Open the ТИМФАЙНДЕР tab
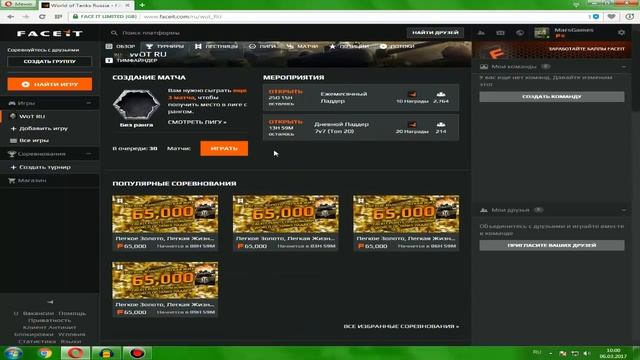 coord(131,60)
